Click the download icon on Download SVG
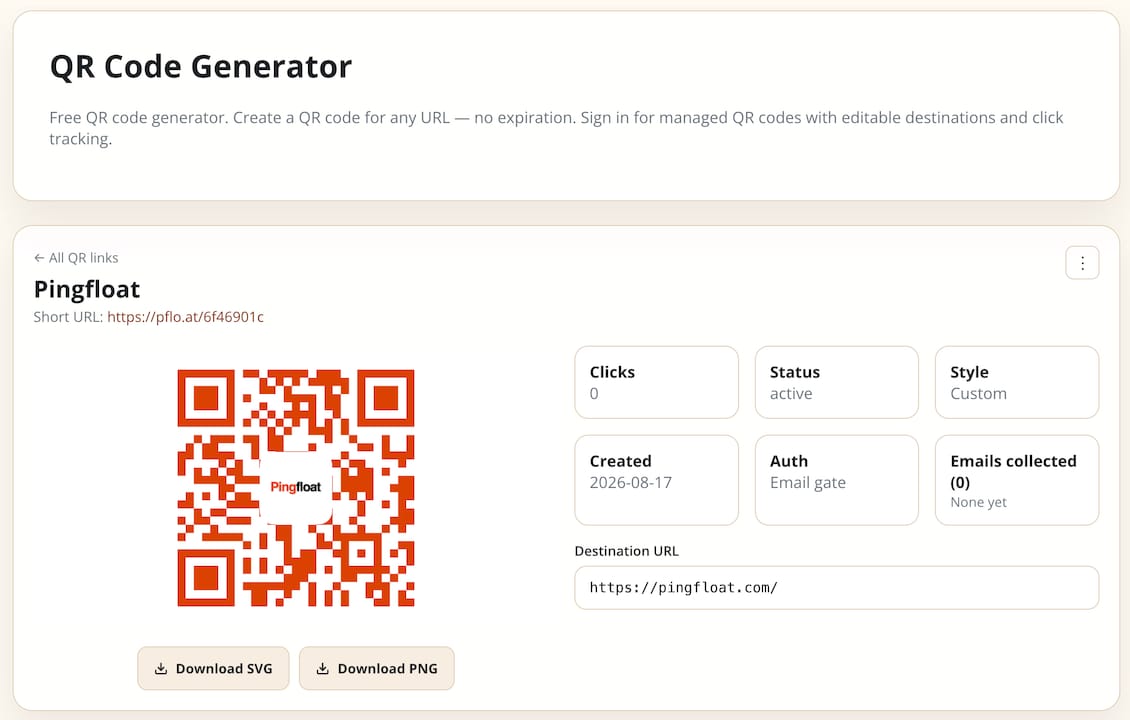Image resolution: width=1130 pixels, height=720 pixels. pyautogui.click(x=161, y=669)
